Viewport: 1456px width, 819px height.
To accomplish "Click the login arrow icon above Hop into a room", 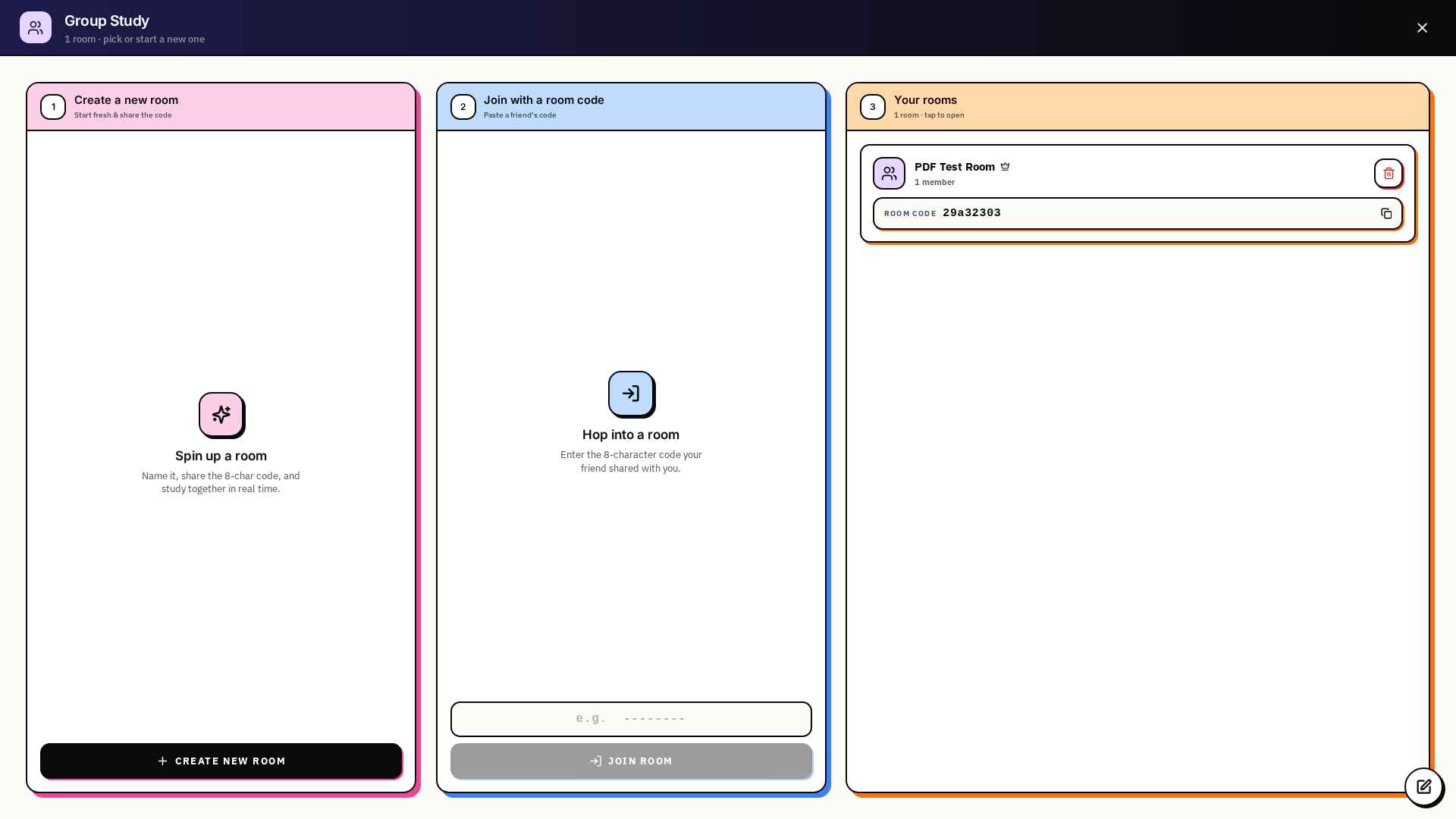I will [x=631, y=393].
